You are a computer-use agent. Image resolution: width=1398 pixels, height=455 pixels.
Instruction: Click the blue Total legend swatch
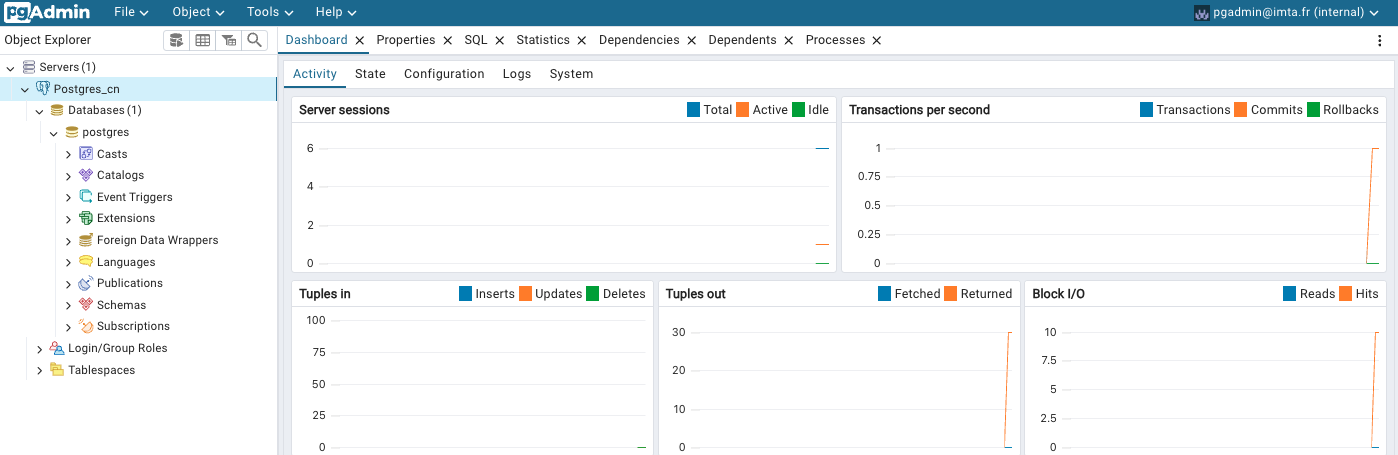pyautogui.click(x=693, y=110)
